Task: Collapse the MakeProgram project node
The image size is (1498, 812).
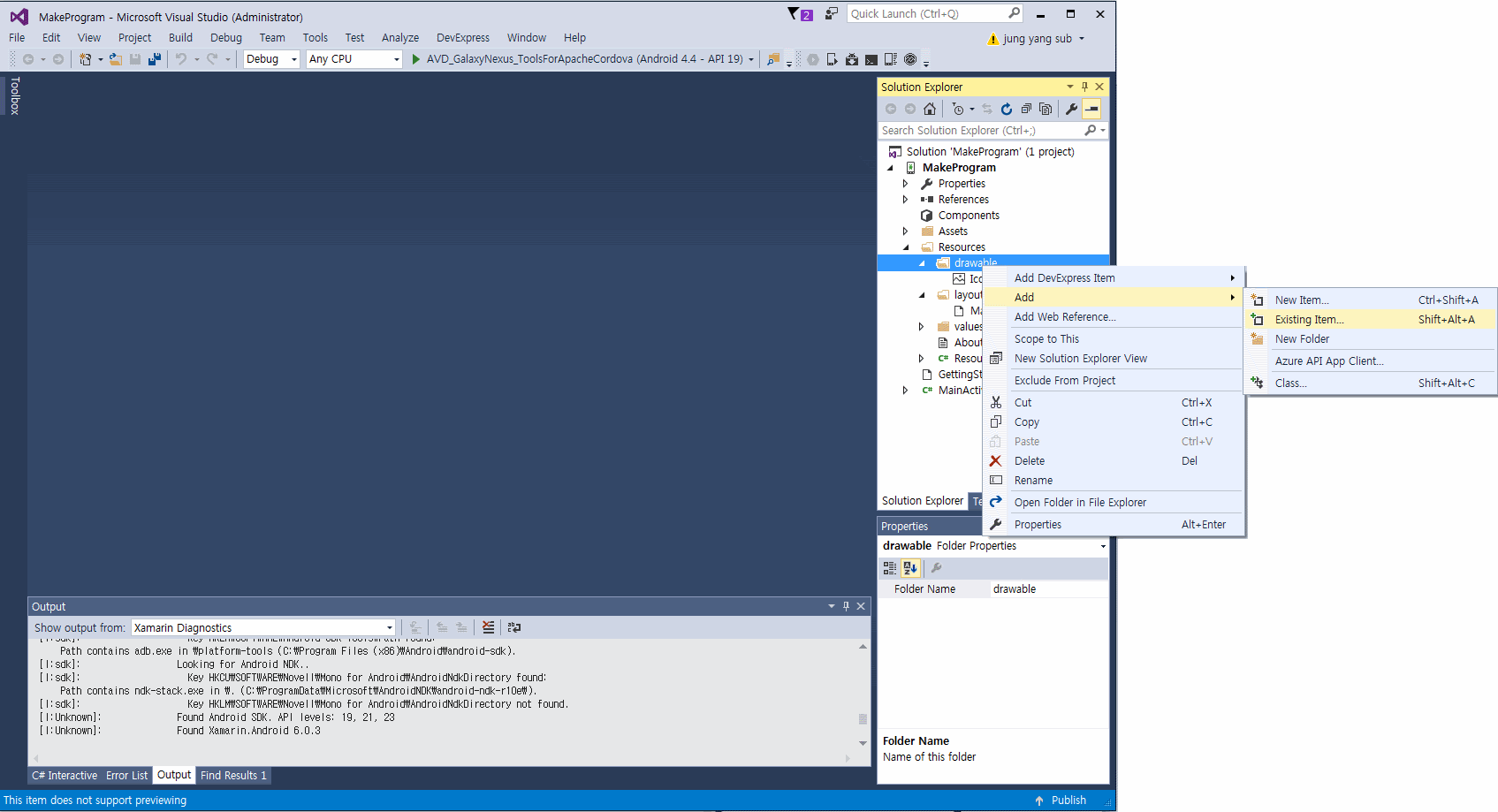Action: point(890,168)
